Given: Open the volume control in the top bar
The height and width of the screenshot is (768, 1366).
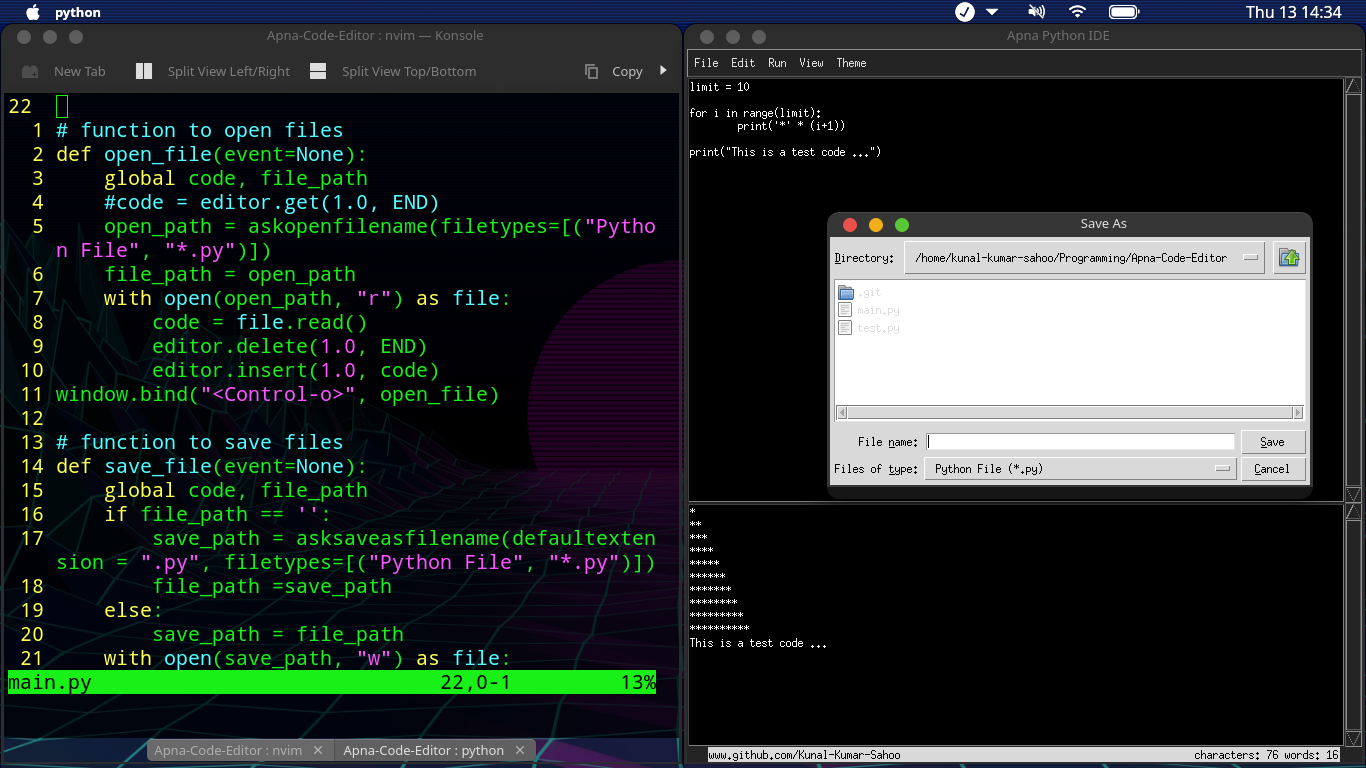Looking at the screenshot, I should [x=1036, y=12].
